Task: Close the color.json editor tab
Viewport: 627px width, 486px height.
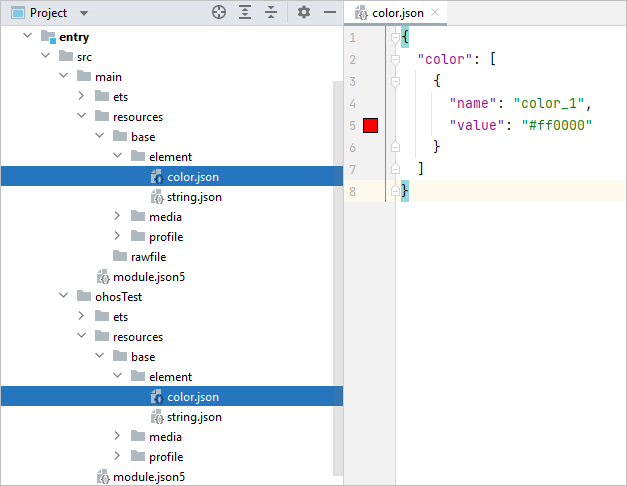Action: [435, 13]
